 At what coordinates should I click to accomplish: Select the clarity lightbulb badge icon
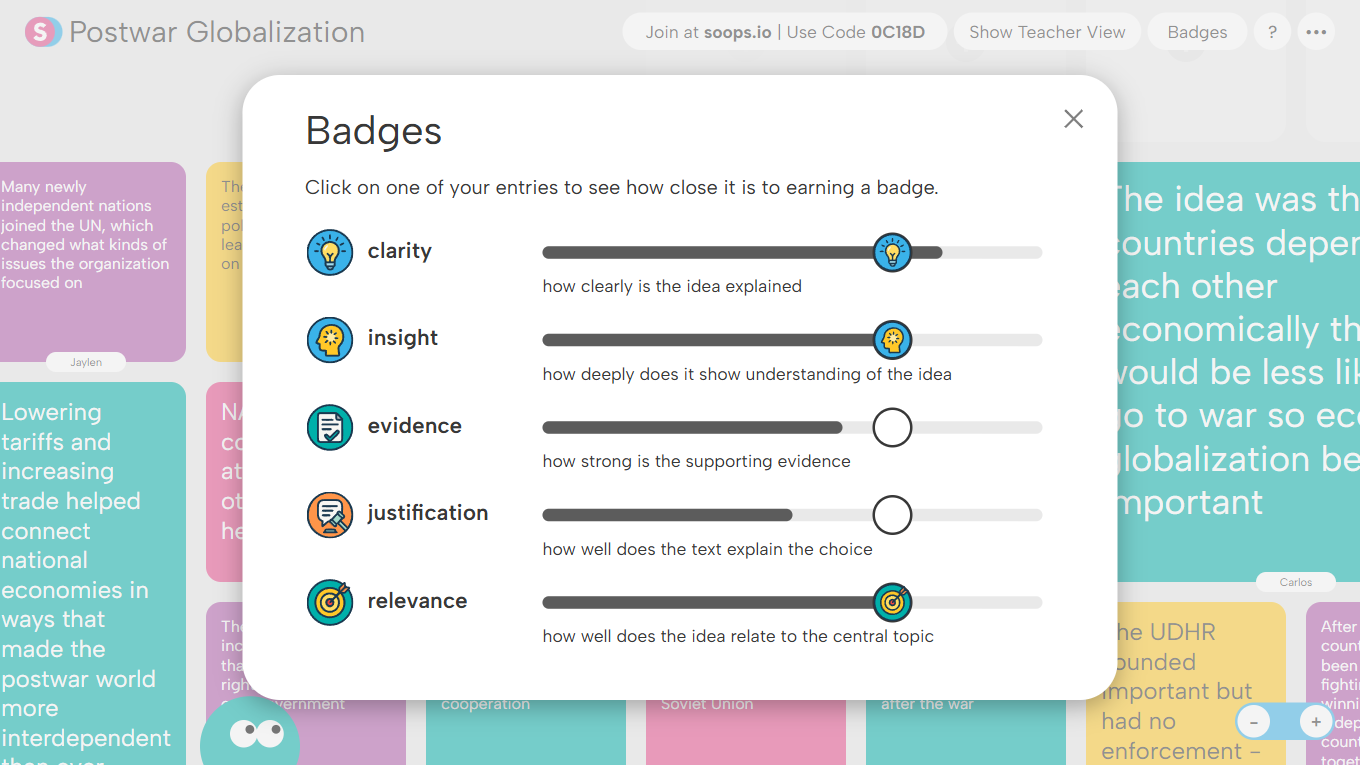(330, 252)
